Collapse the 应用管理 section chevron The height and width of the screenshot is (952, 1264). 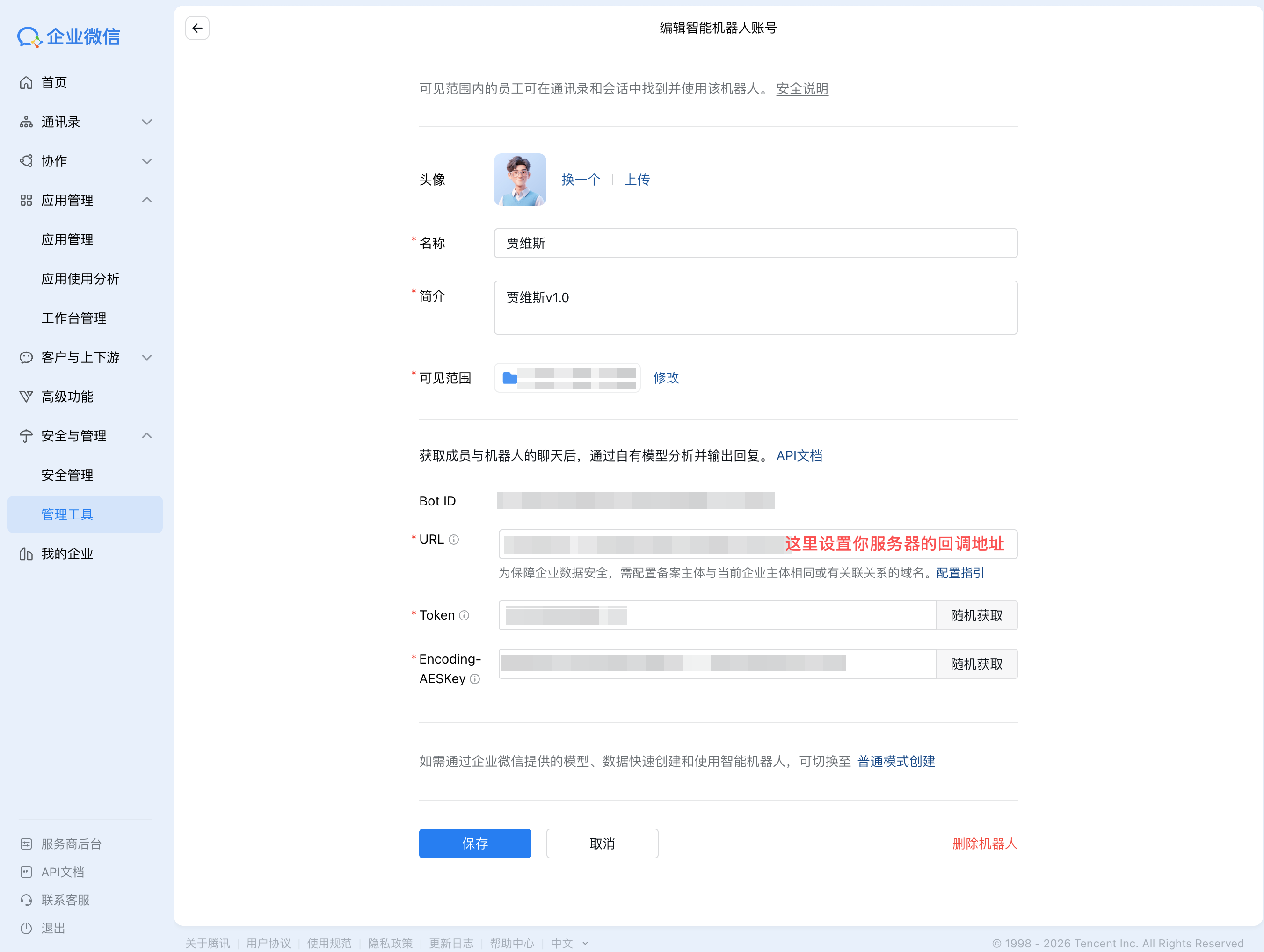pyautogui.click(x=147, y=200)
